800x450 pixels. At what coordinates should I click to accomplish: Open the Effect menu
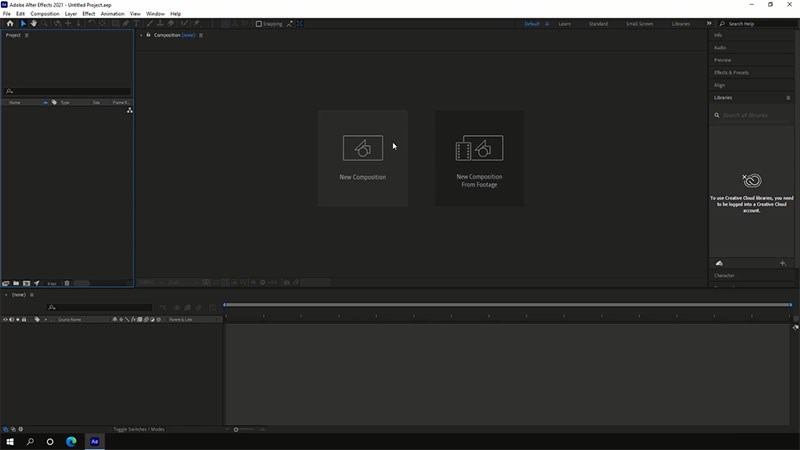[x=89, y=14]
